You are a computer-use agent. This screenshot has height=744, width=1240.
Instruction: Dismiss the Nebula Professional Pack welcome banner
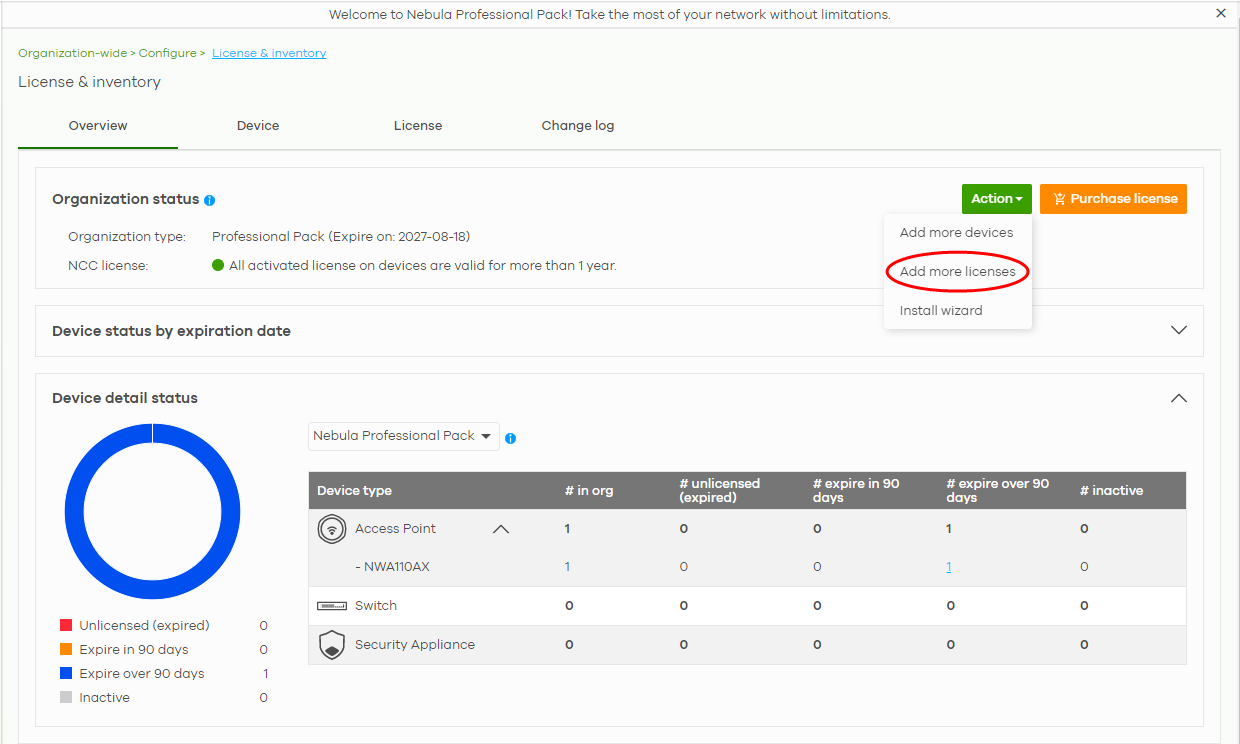(1221, 14)
